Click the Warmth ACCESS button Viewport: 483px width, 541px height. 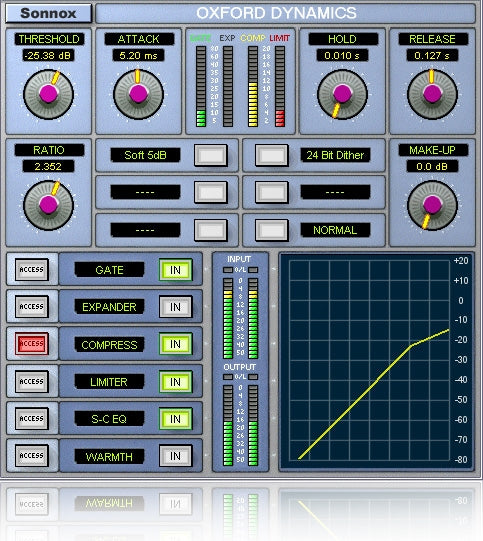31,455
